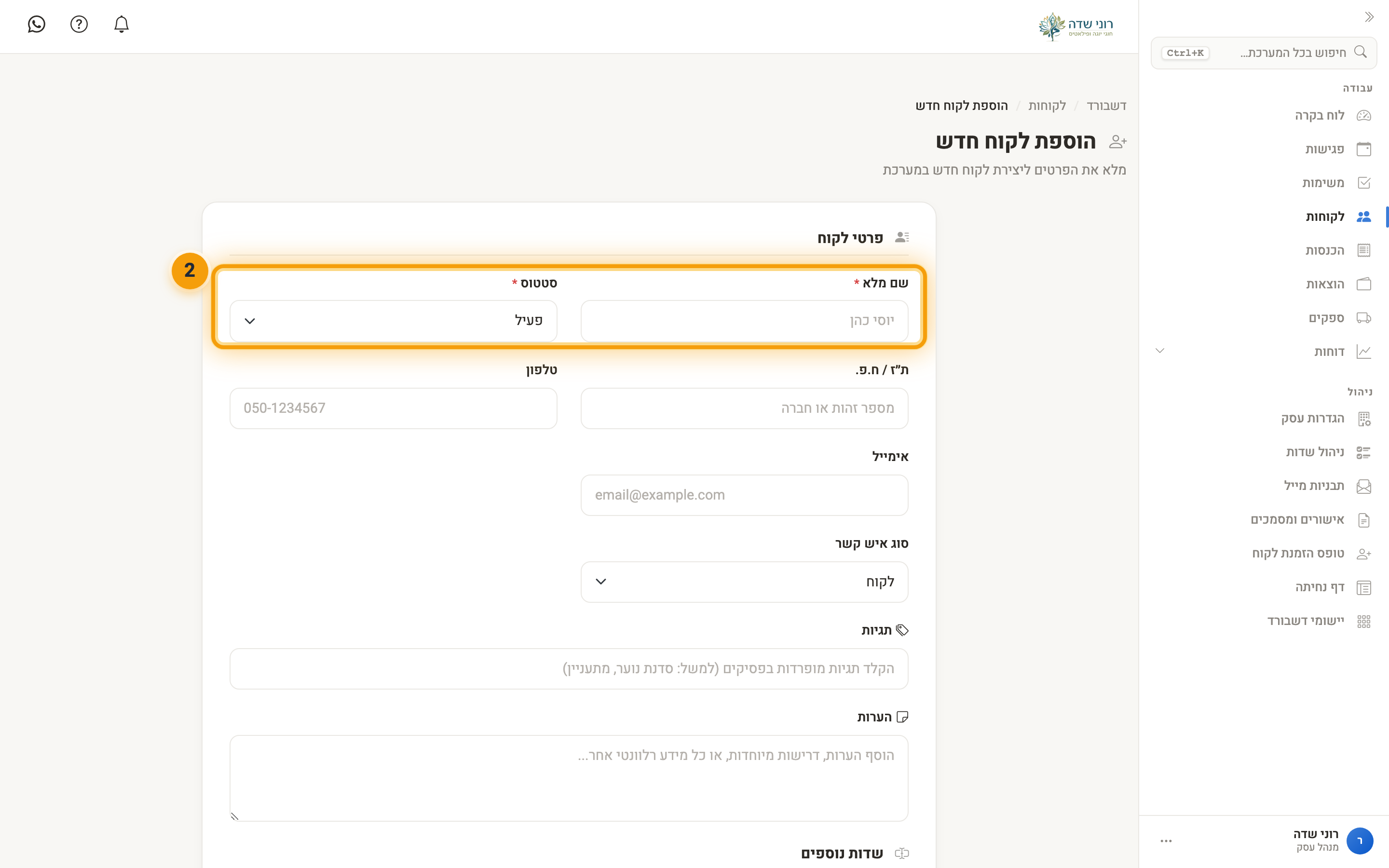Click the שדות נוספים section heading
Image resolution: width=1389 pixels, height=868 pixels.
pyautogui.click(x=842, y=854)
